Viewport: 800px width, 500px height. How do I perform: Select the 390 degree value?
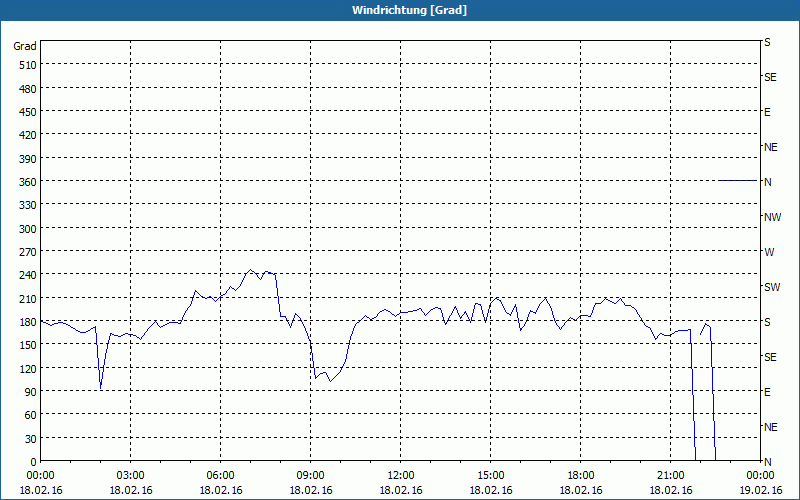click(x=28, y=159)
